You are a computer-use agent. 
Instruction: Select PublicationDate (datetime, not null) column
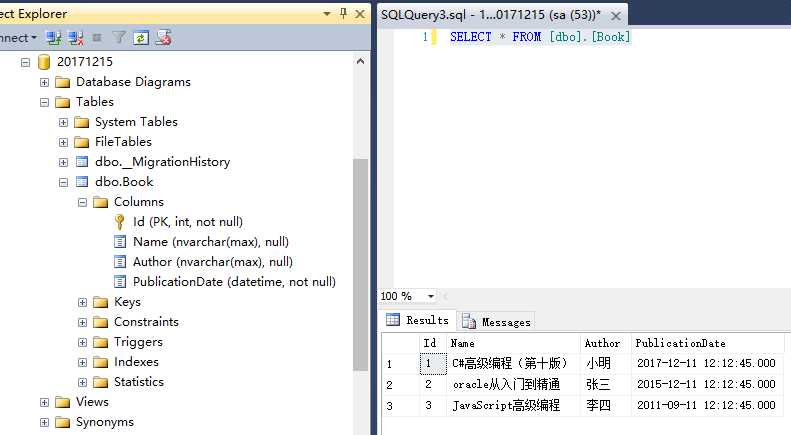pos(234,282)
